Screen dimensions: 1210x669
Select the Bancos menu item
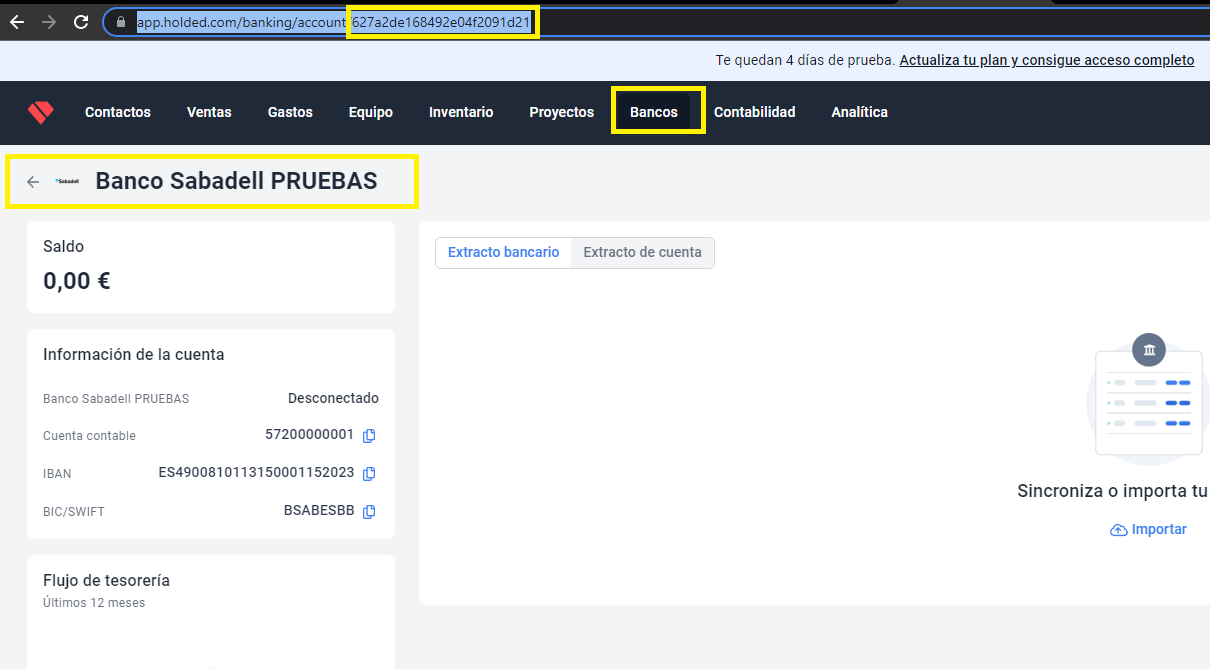click(654, 112)
